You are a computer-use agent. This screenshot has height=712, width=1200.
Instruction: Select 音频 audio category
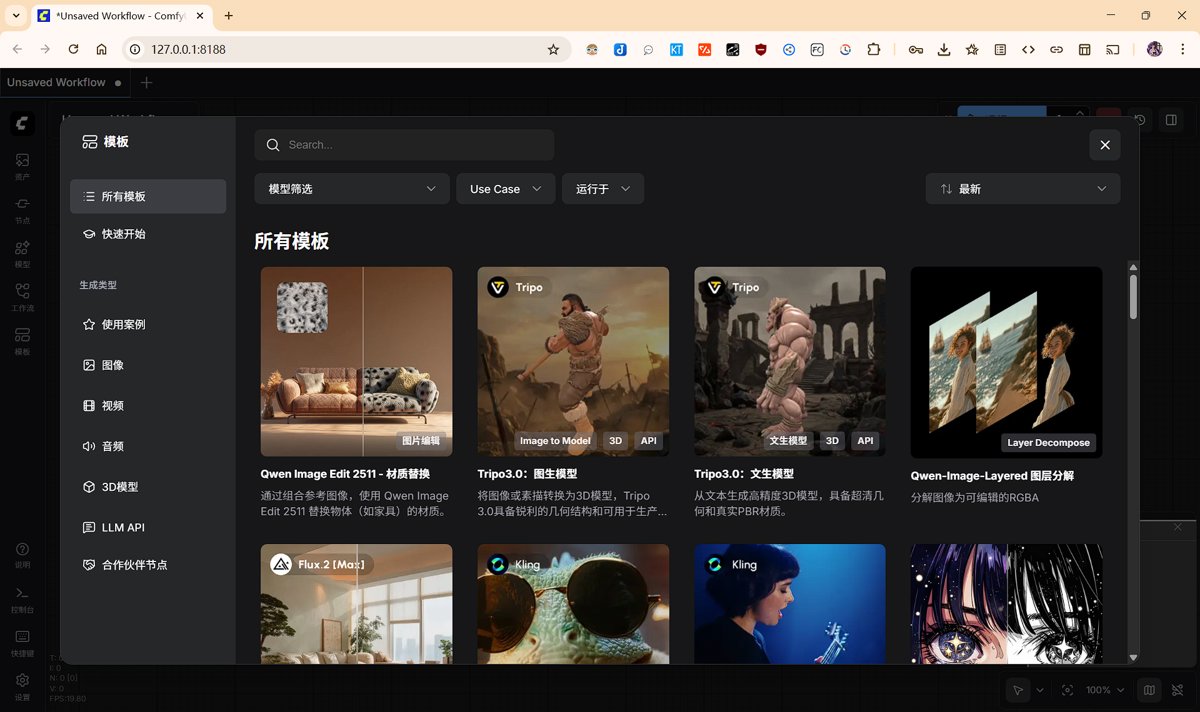click(148, 446)
